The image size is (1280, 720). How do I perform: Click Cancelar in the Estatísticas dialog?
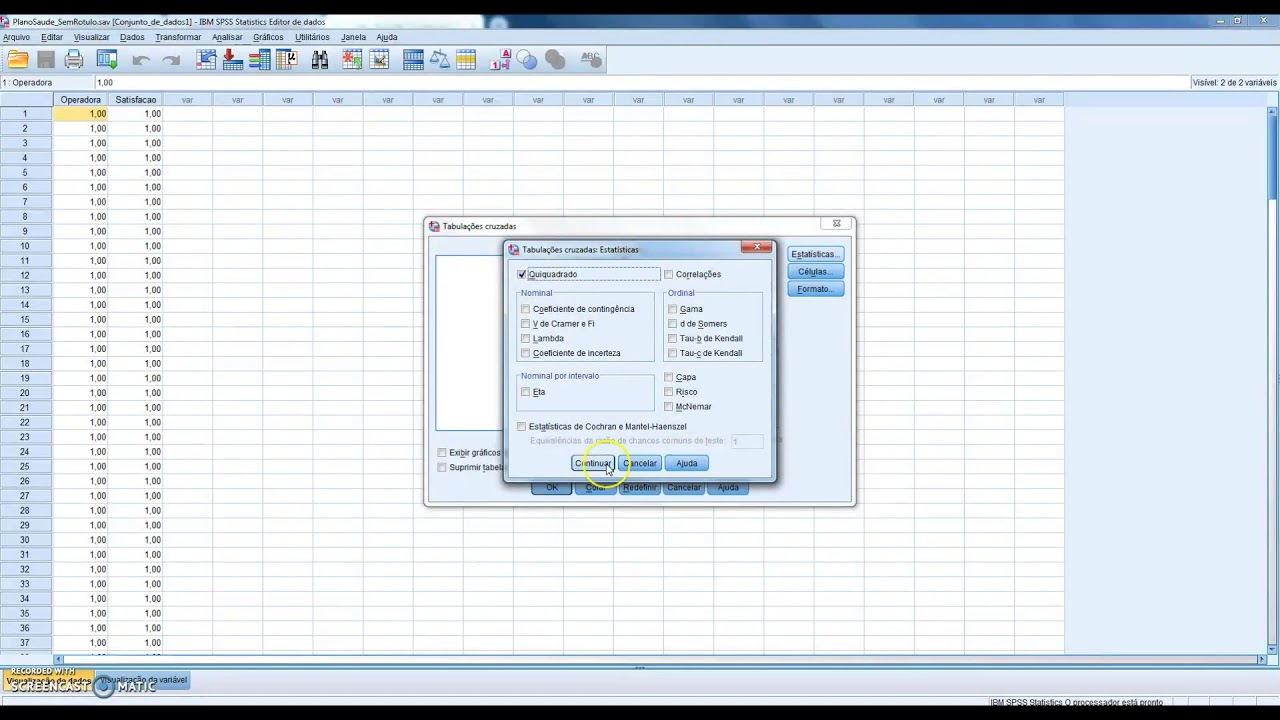tap(640, 463)
